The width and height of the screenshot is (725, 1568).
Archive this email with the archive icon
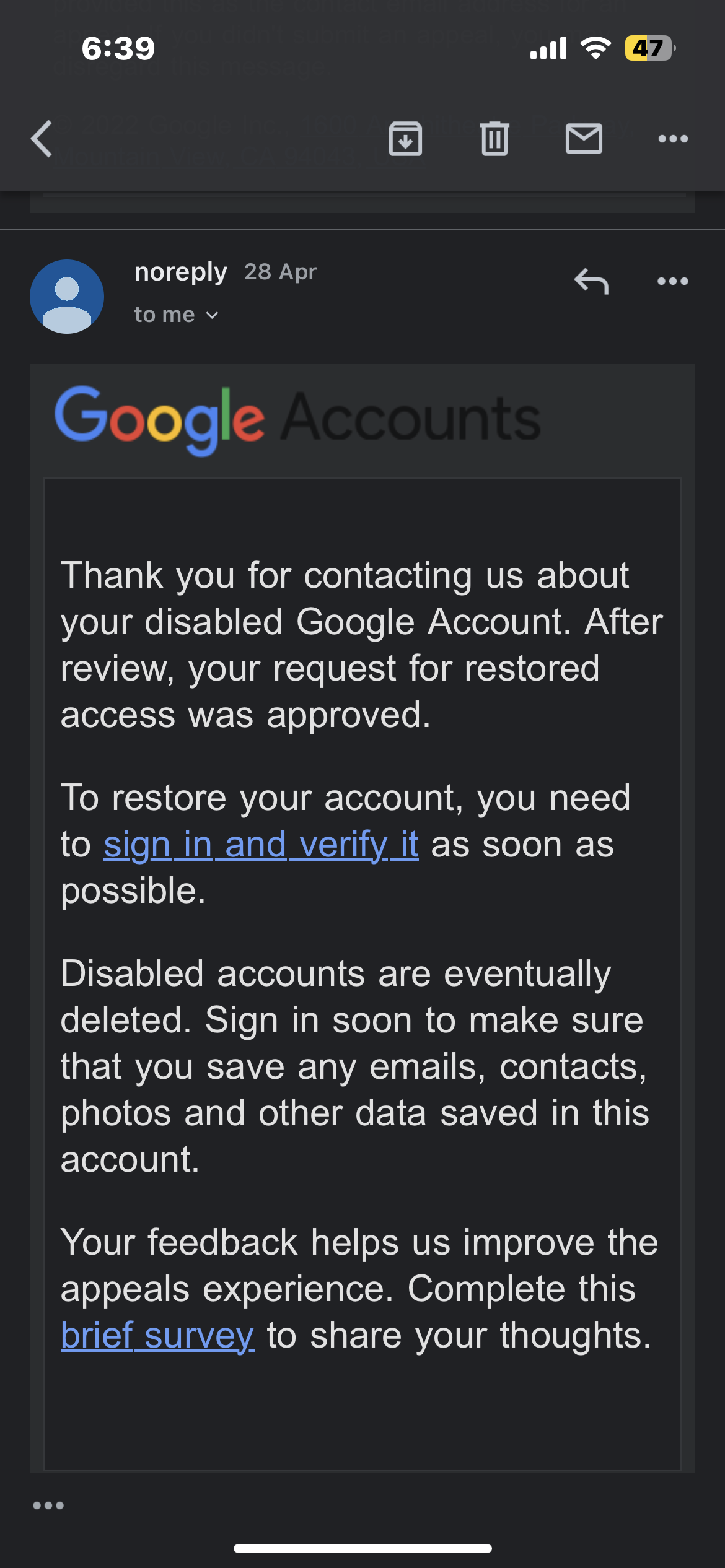[405, 139]
